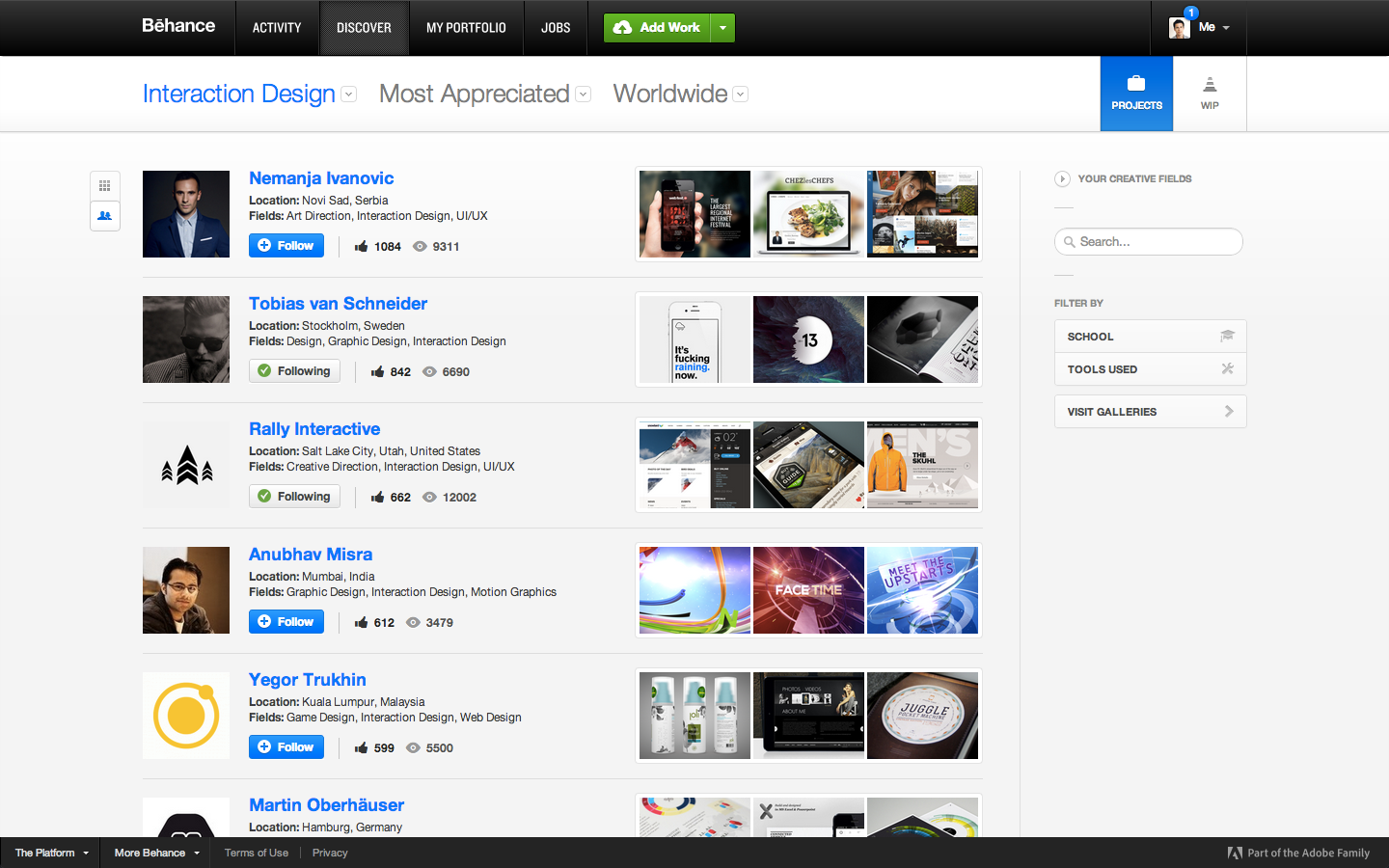
Task: Click Rally Interactive profile name
Action: [314, 429]
